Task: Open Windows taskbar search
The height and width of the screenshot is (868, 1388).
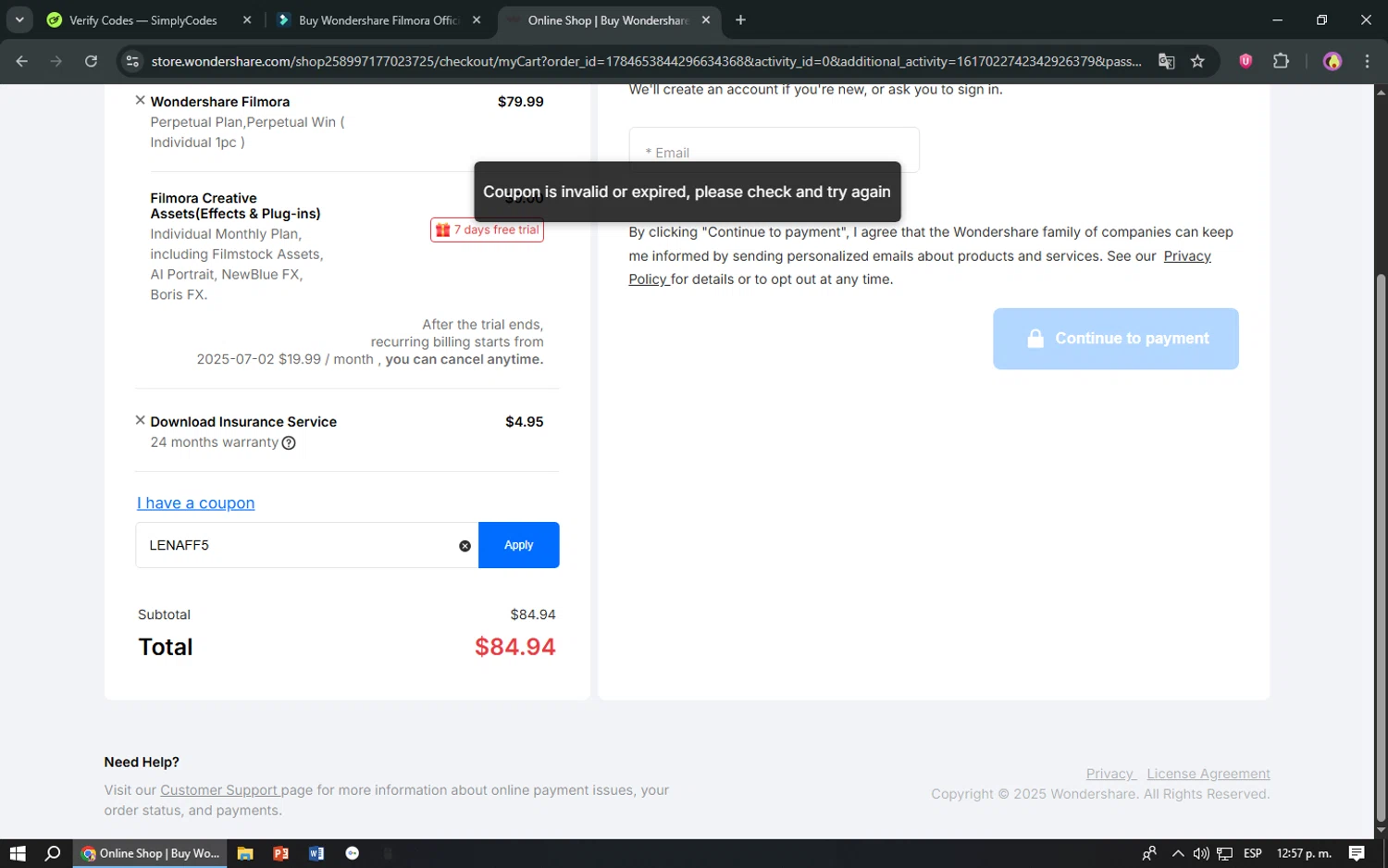Action: click(53, 853)
